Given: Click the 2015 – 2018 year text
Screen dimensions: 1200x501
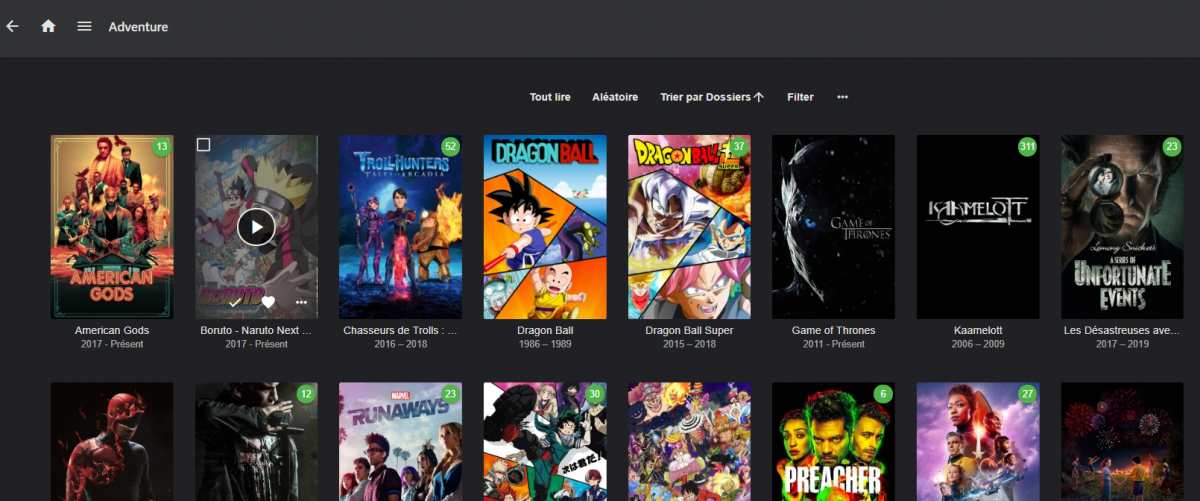Looking at the screenshot, I should tap(689, 344).
